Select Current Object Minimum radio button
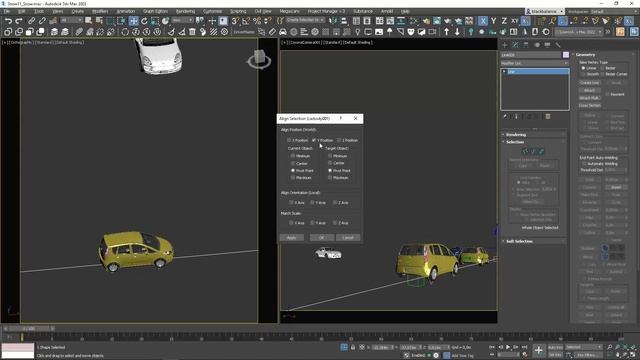Viewport: 640px width, 360px height. click(293, 156)
